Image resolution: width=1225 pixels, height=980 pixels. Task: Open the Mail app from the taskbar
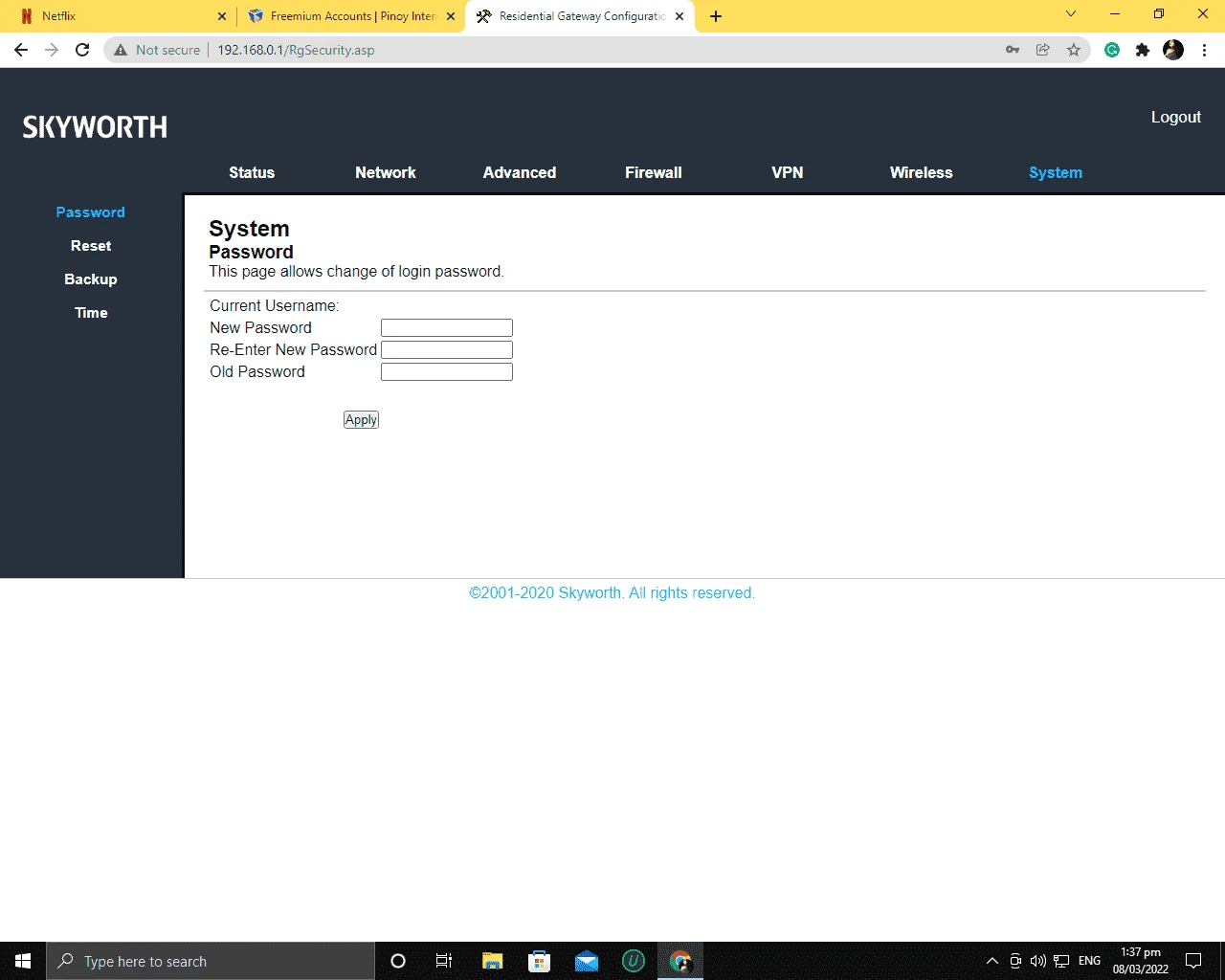pos(587,961)
